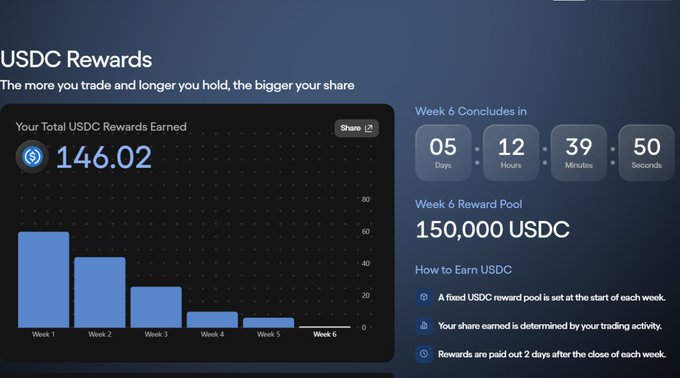Click the USDC coin icon
The height and width of the screenshot is (378, 680).
click(x=33, y=156)
